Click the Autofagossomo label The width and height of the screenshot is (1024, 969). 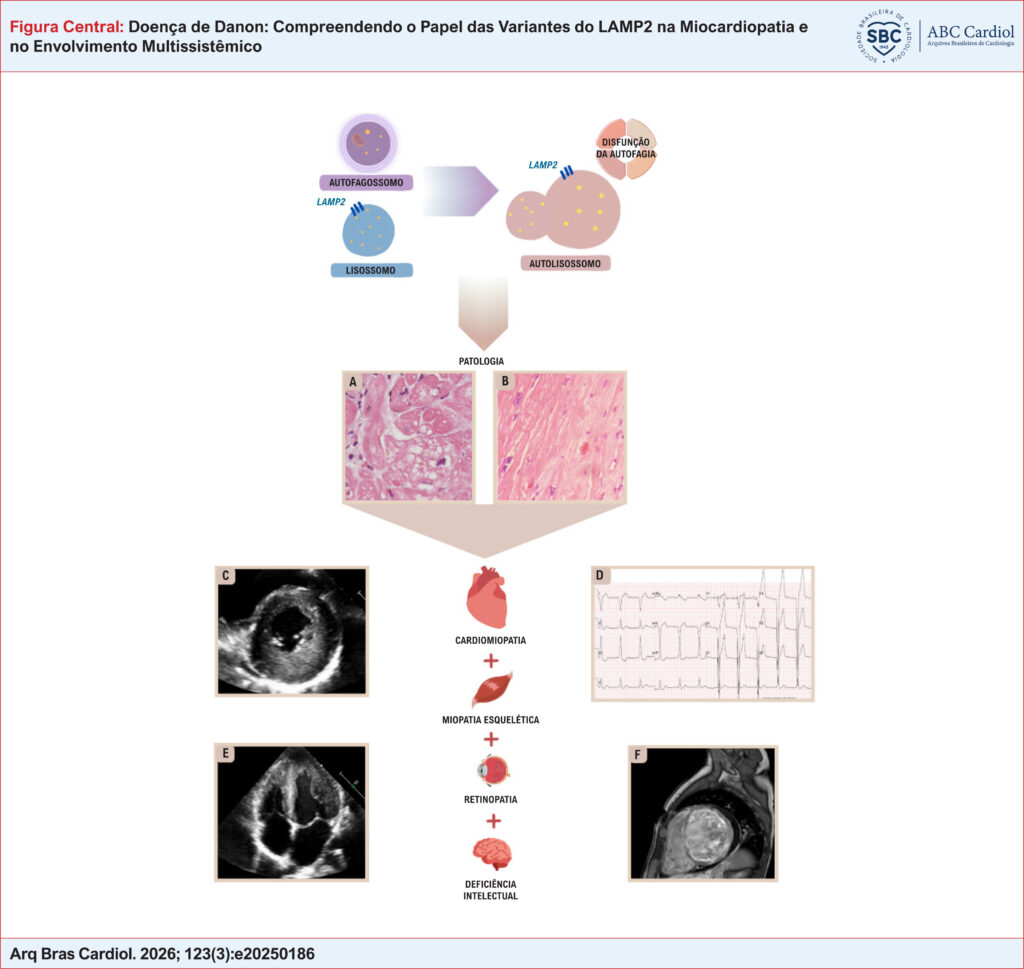[x=366, y=183]
